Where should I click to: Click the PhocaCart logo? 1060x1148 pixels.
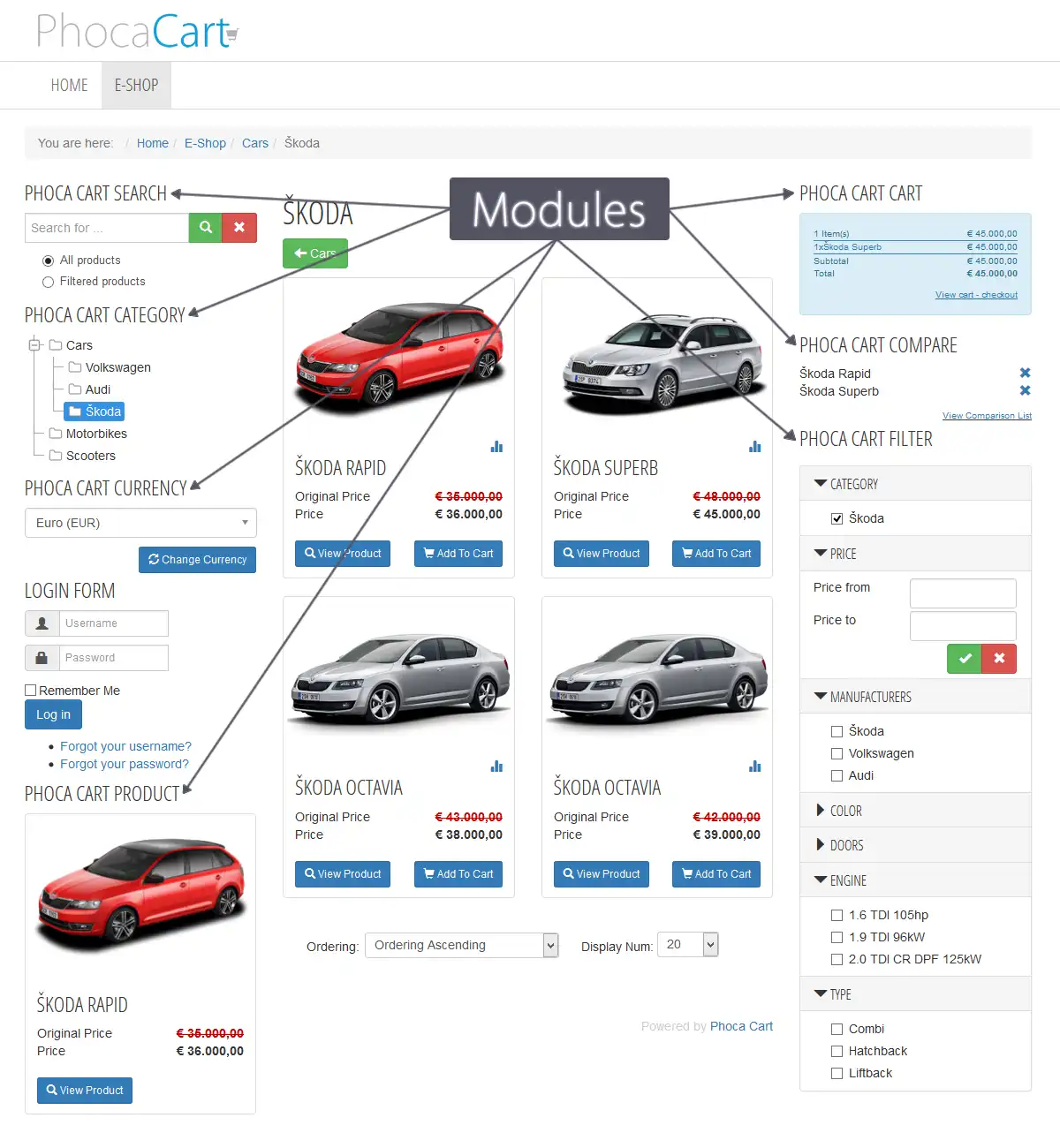[x=137, y=32]
